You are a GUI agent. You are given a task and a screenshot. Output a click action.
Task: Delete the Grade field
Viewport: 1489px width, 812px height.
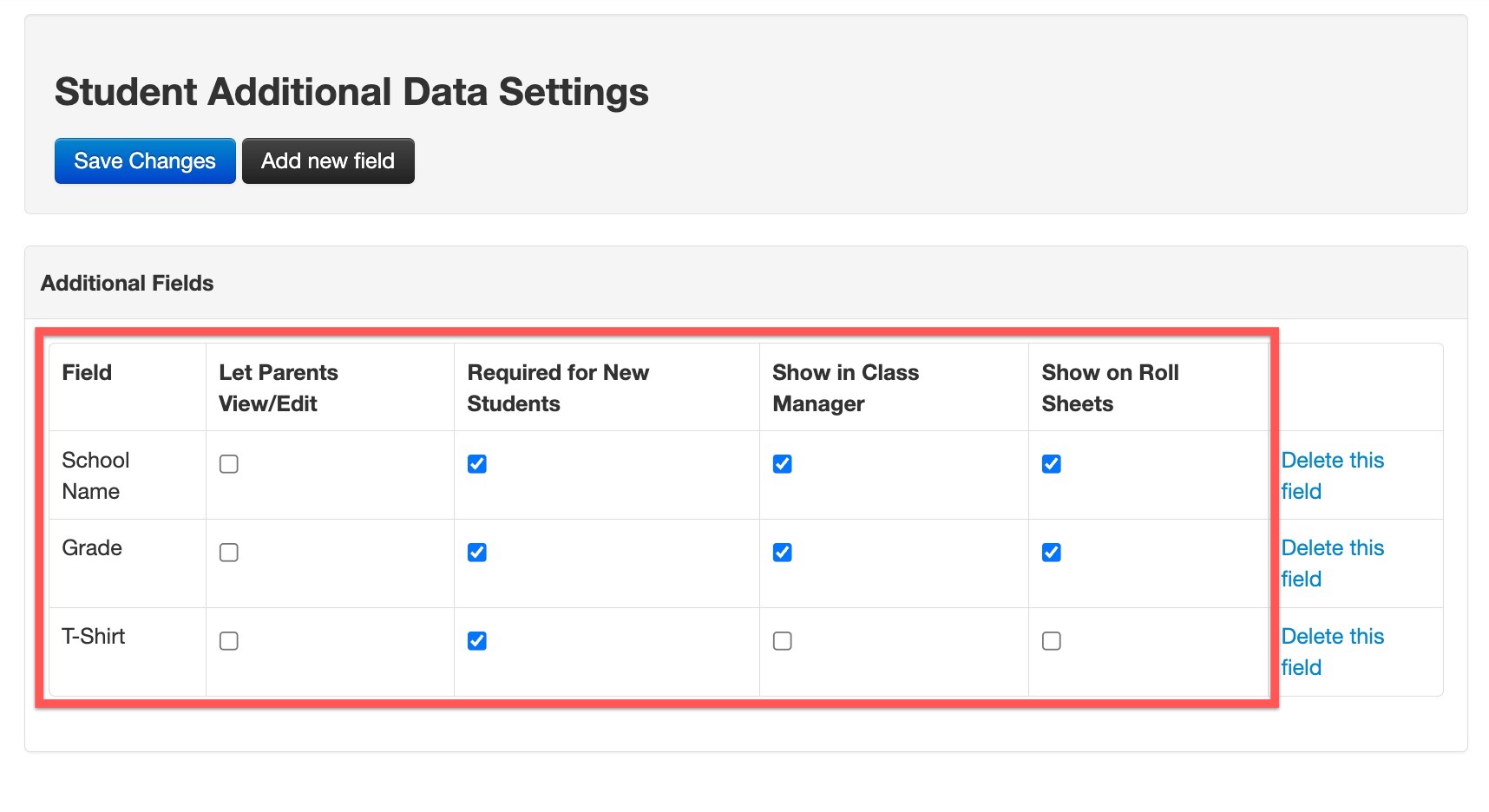[x=1332, y=563]
